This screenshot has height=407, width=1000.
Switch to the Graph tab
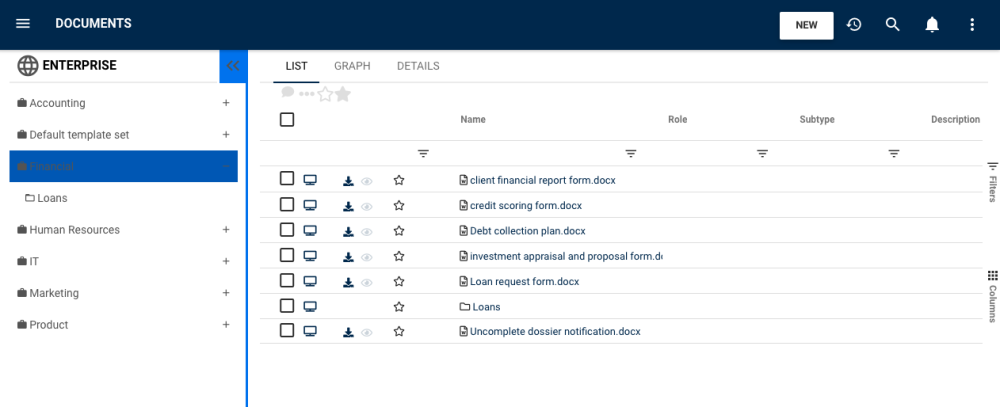tap(352, 66)
